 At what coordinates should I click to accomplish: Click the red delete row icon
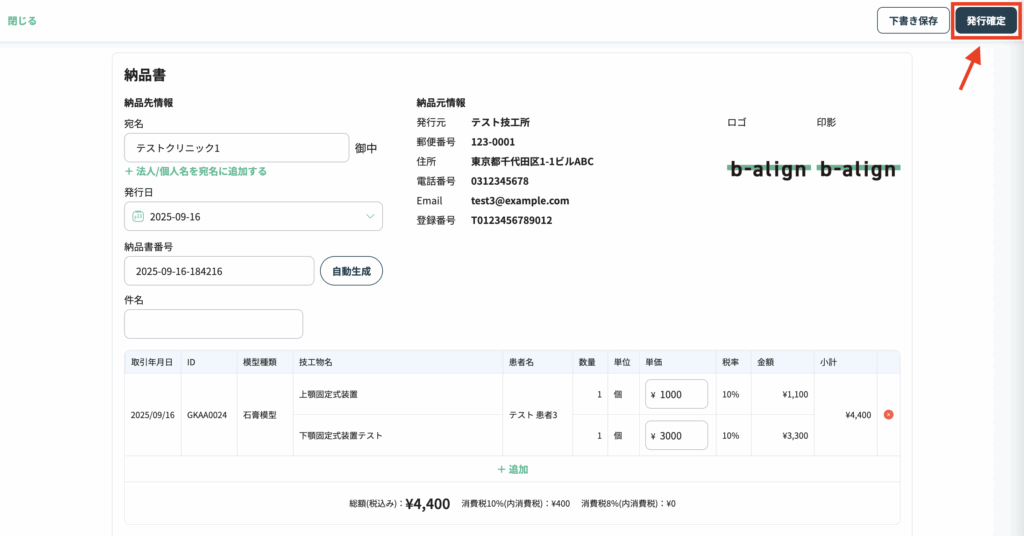888,415
